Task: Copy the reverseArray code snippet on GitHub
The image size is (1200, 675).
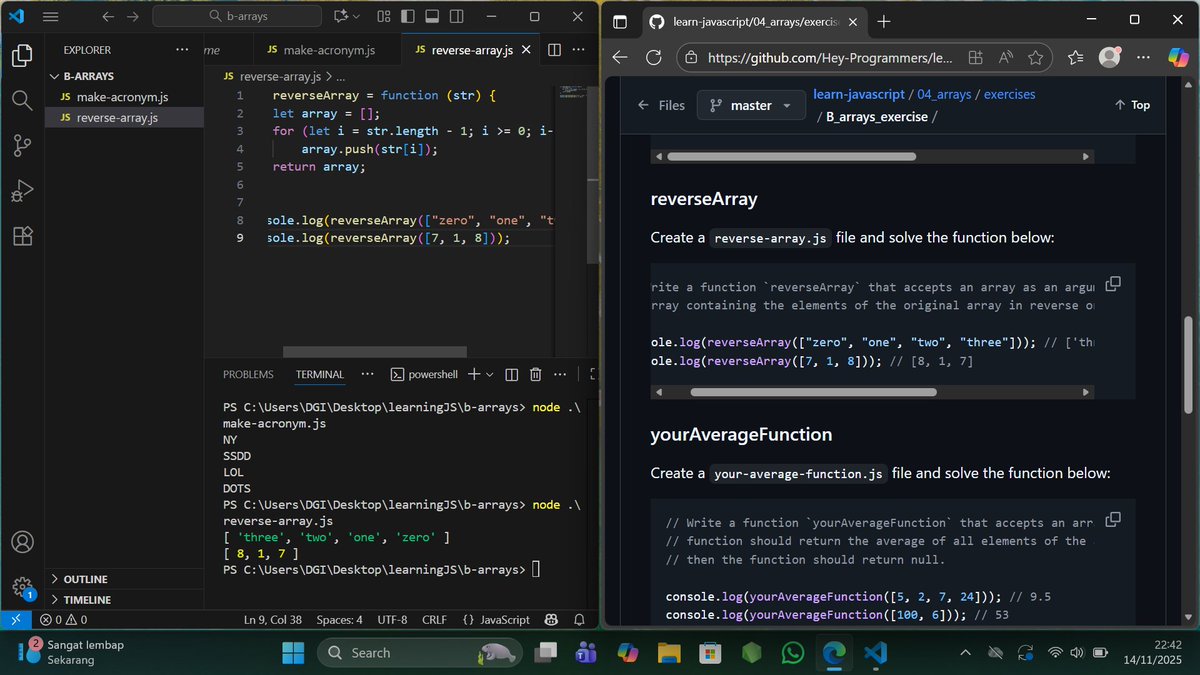Action: (1113, 283)
